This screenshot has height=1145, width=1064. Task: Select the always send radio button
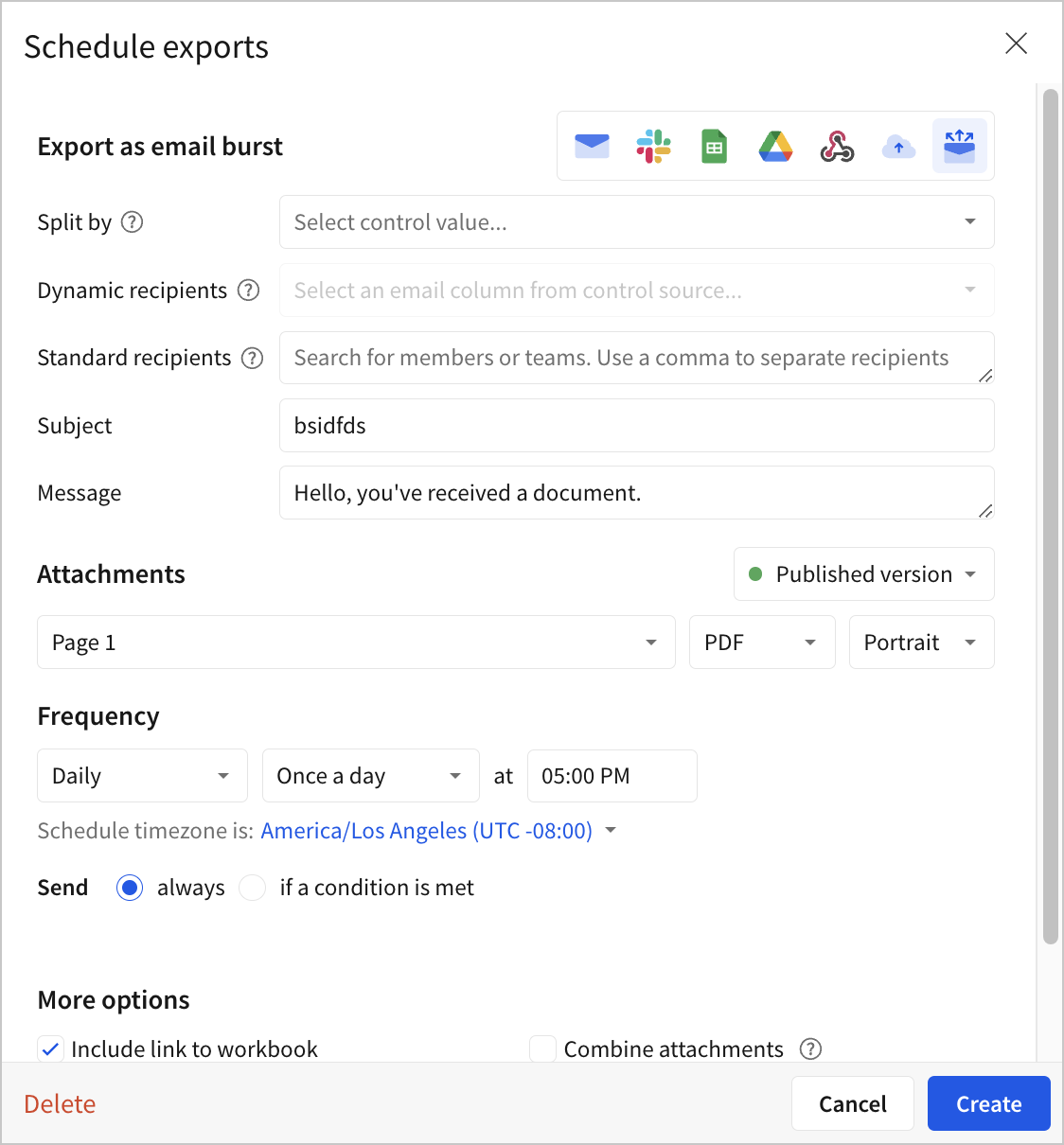pyautogui.click(x=130, y=888)
